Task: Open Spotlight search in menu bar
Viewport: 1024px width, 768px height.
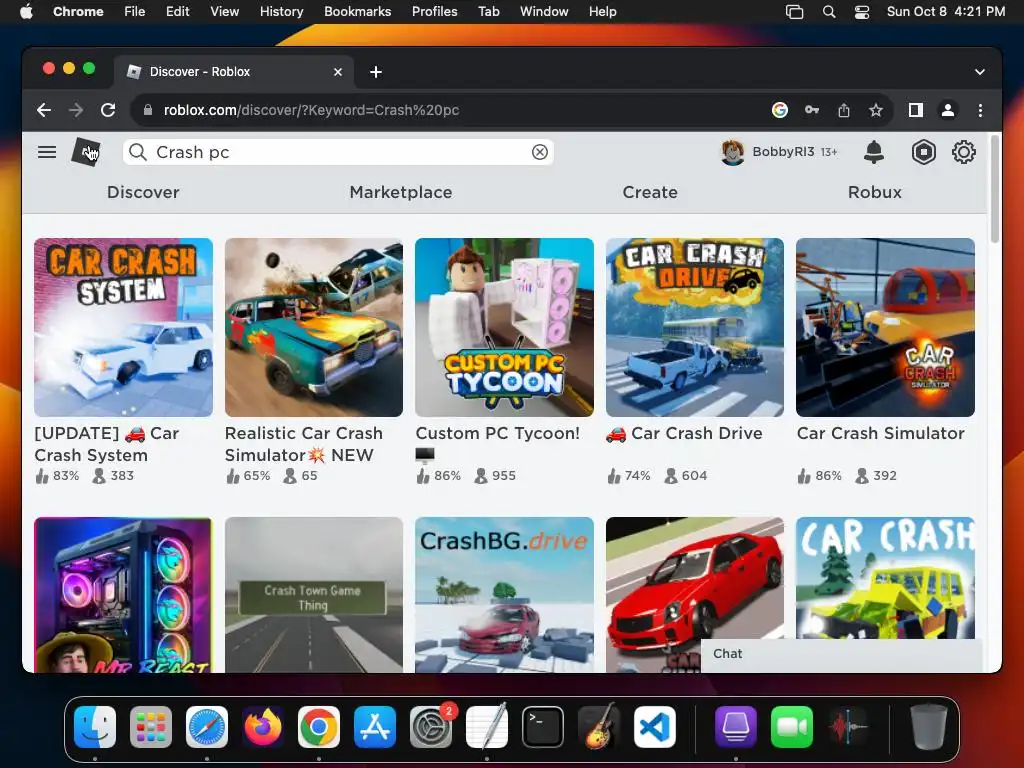Action: (829, 12)
